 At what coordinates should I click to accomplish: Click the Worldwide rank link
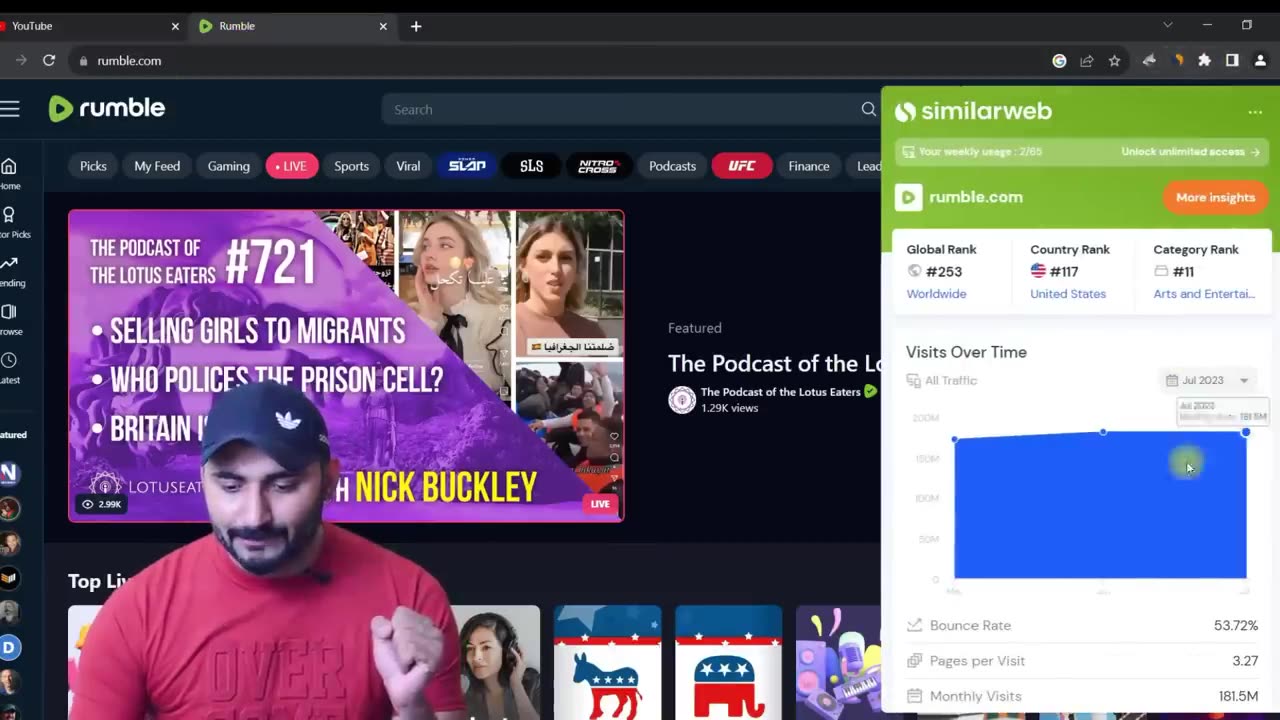point(936,294)
